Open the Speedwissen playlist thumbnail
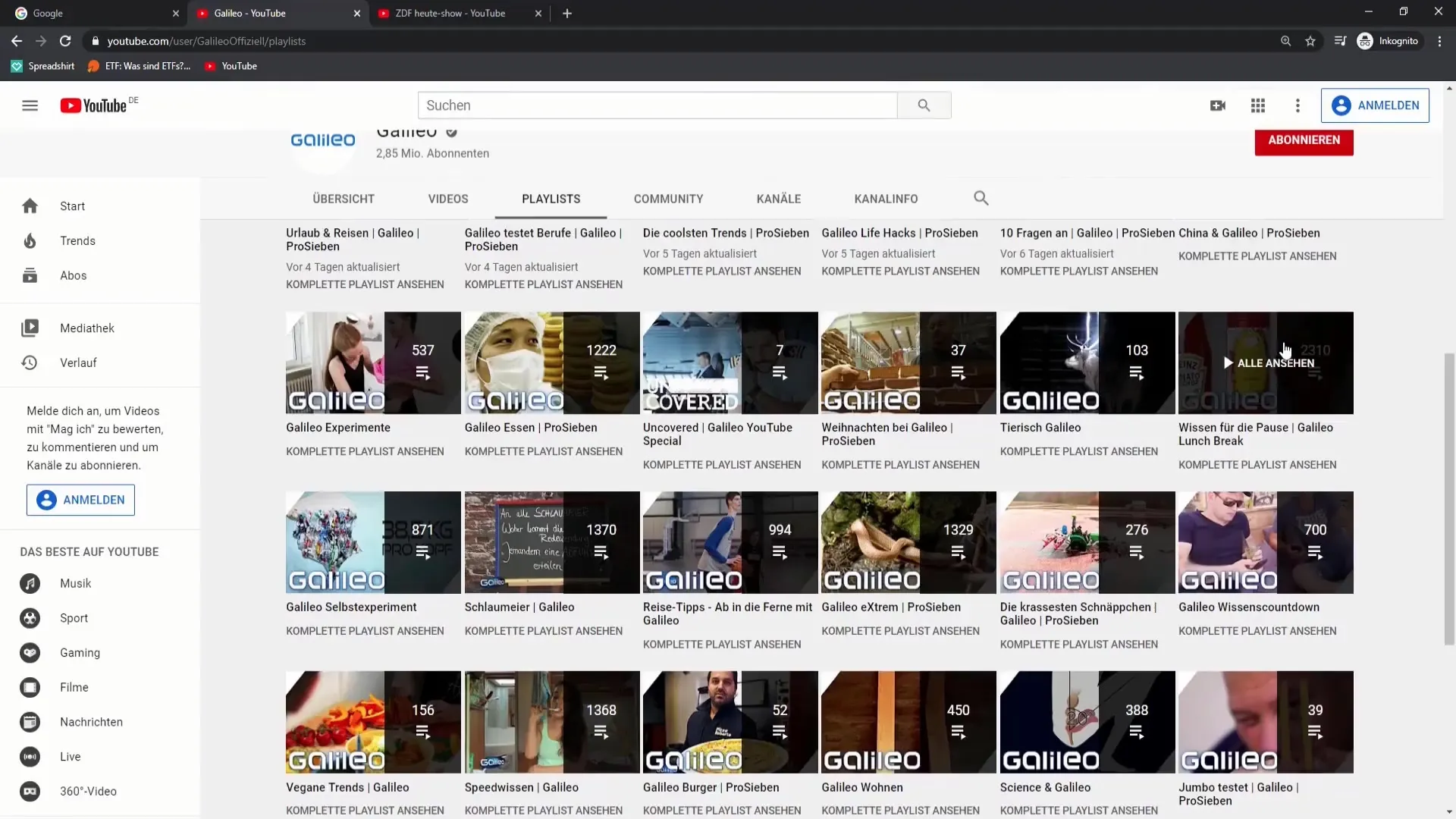The width and height of the screenshot is (1456, 819). [x=552, y=722]
